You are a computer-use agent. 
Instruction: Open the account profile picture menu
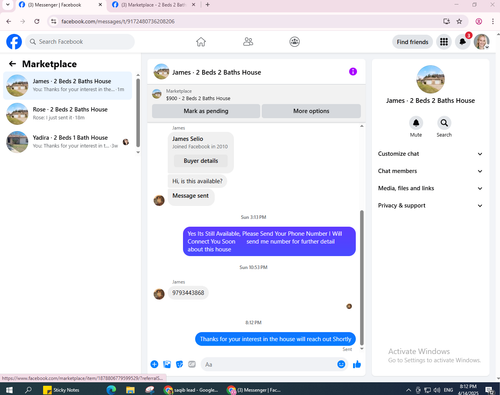point(482,42)
